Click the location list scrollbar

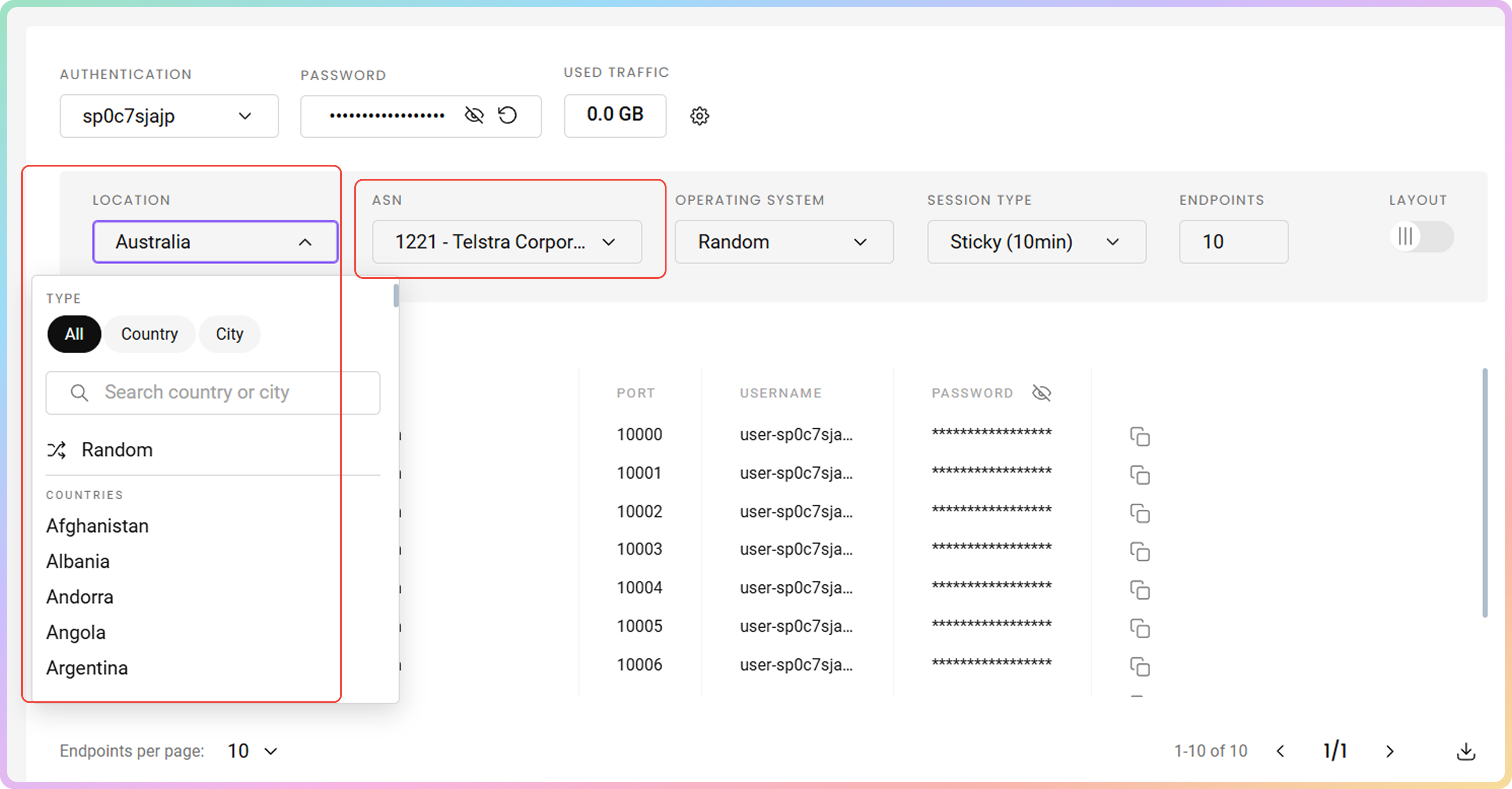(x=396, y=295)
